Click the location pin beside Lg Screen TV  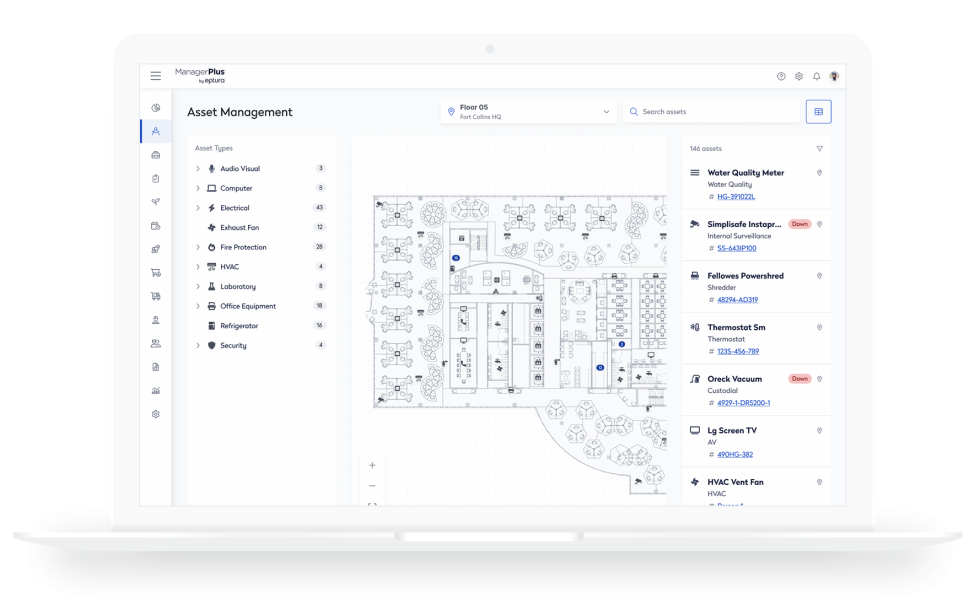818,430
